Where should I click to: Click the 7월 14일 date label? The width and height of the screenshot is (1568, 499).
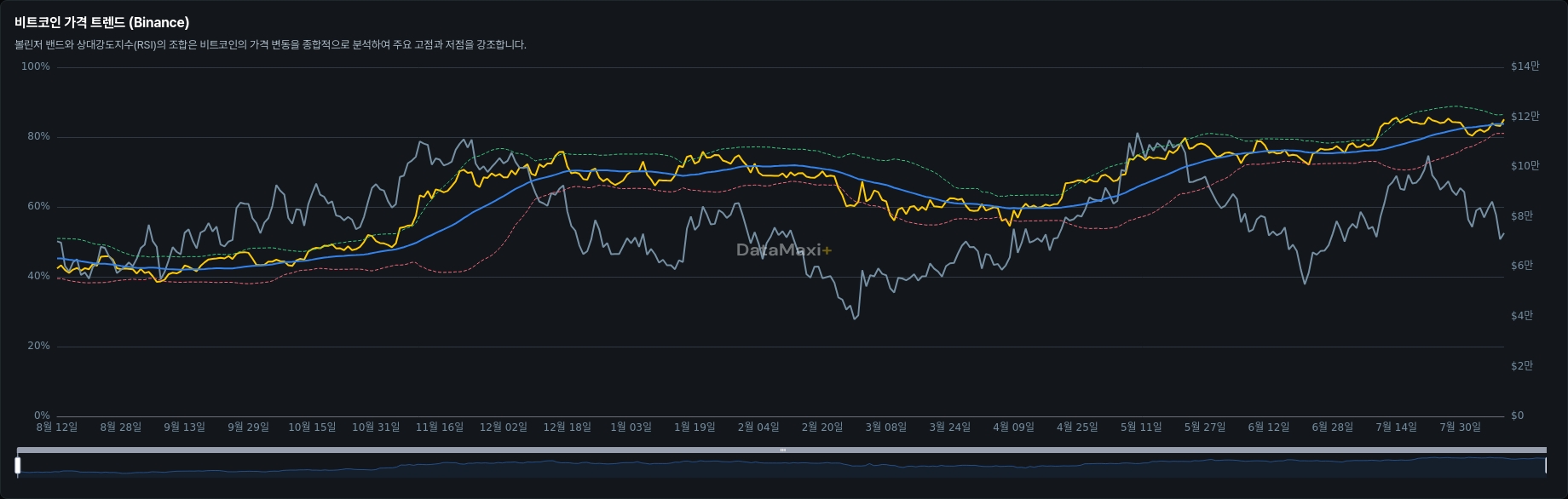tap(1396, 427)
